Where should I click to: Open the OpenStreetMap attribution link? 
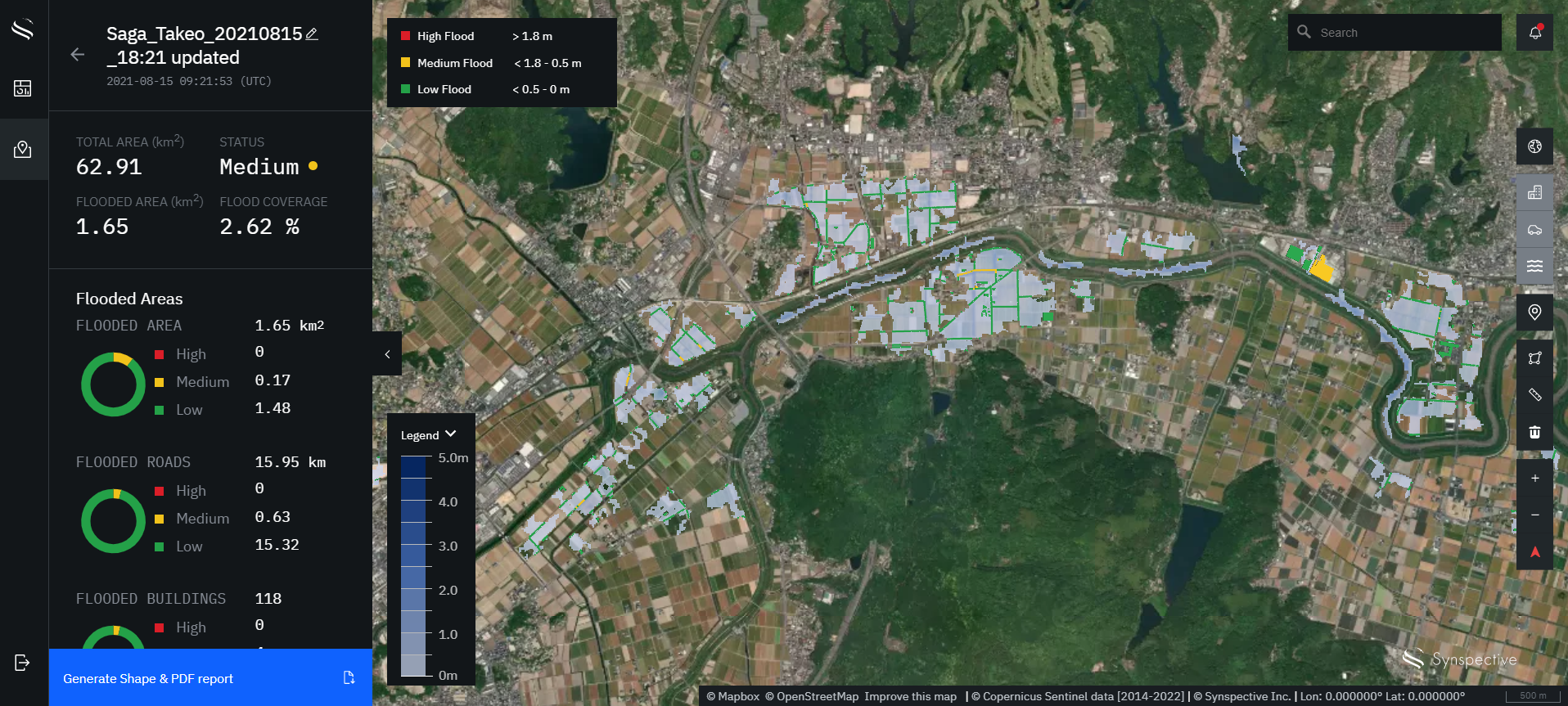(812, 696)
